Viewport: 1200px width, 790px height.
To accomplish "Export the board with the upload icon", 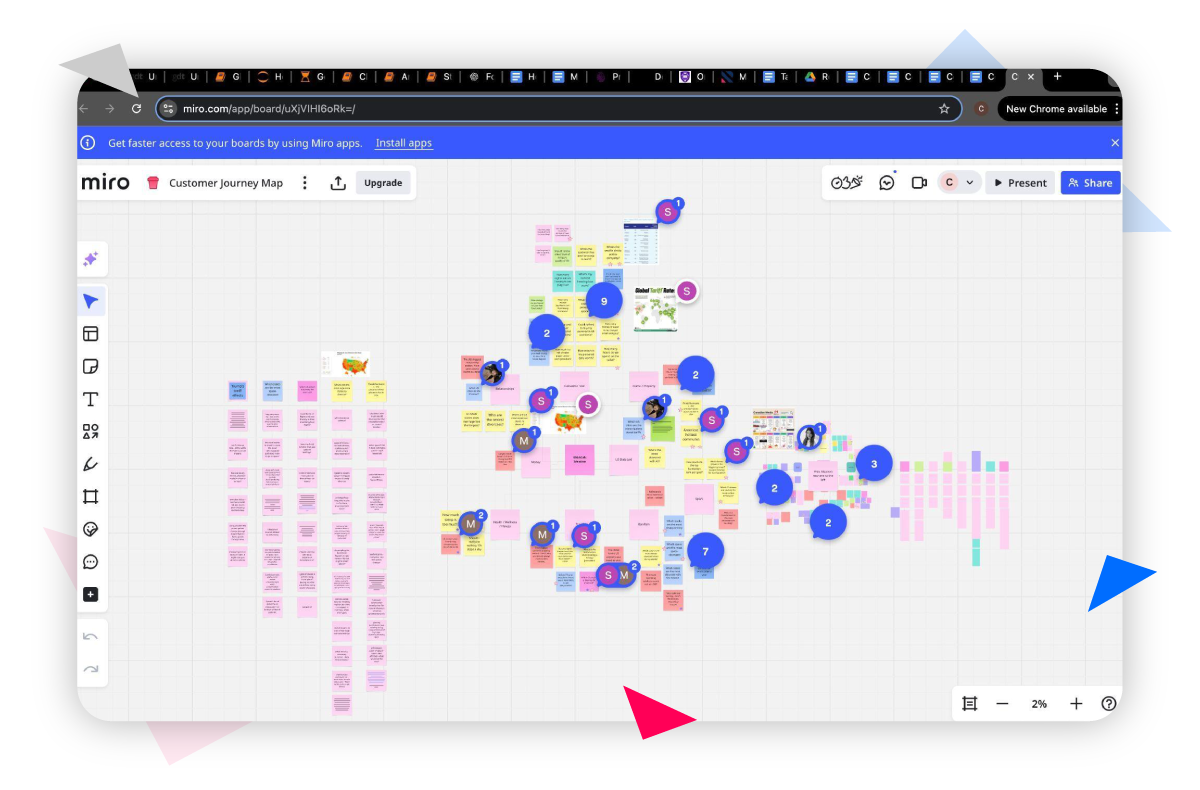I will pyautogui.click(x=338, y=183).
